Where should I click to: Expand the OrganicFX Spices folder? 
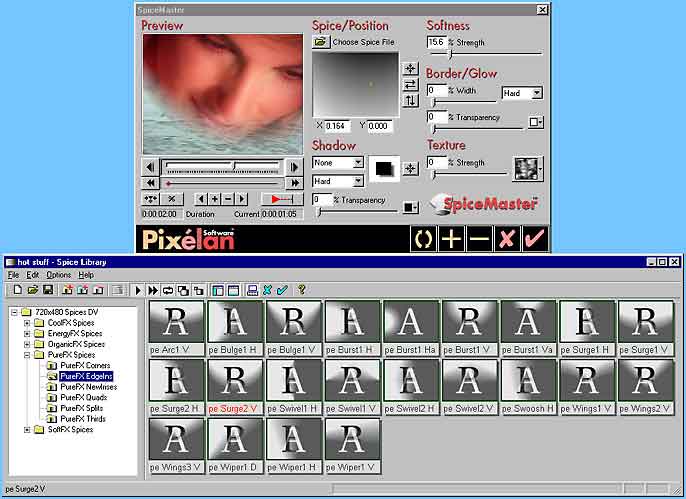[27, 344]
